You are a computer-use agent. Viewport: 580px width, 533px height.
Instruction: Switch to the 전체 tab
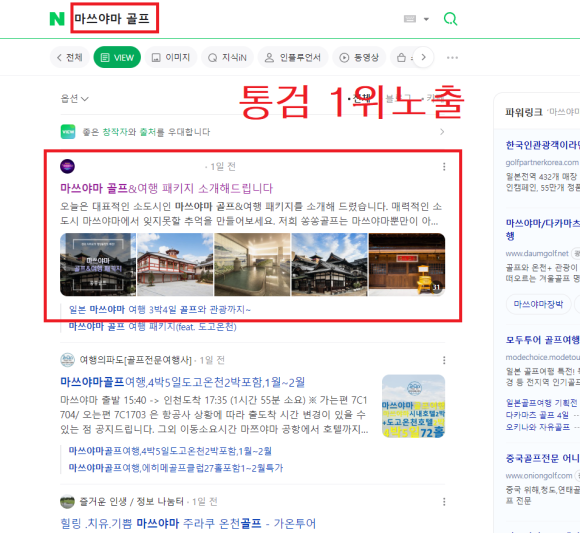[x=70, y=57]
